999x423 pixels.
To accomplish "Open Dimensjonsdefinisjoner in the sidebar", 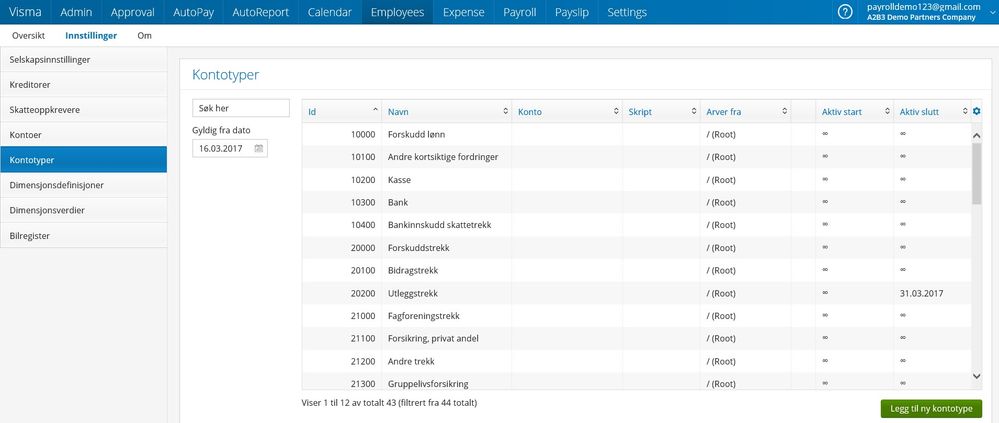I will tap(83, 185).
